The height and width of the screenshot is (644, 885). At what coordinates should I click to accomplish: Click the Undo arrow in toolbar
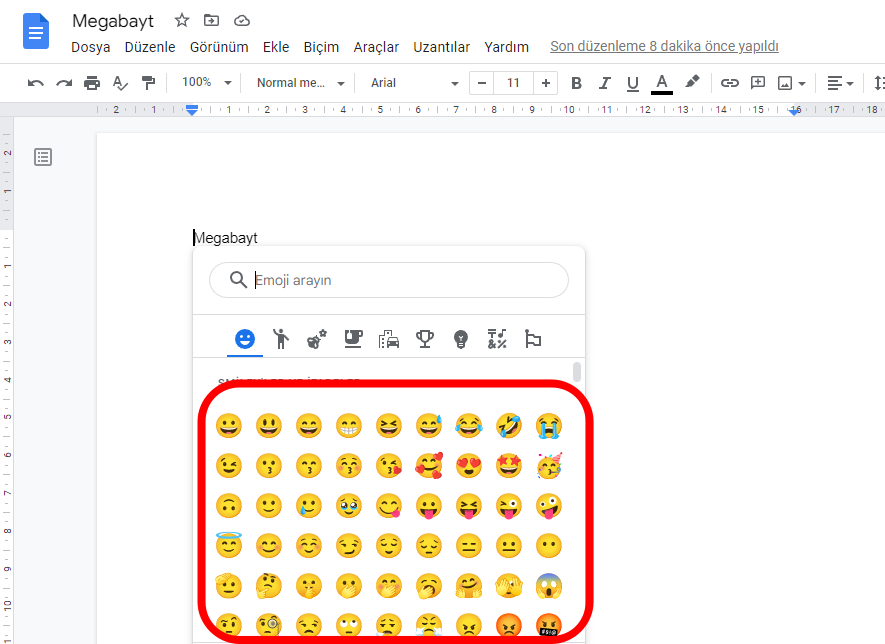(36, 83)
